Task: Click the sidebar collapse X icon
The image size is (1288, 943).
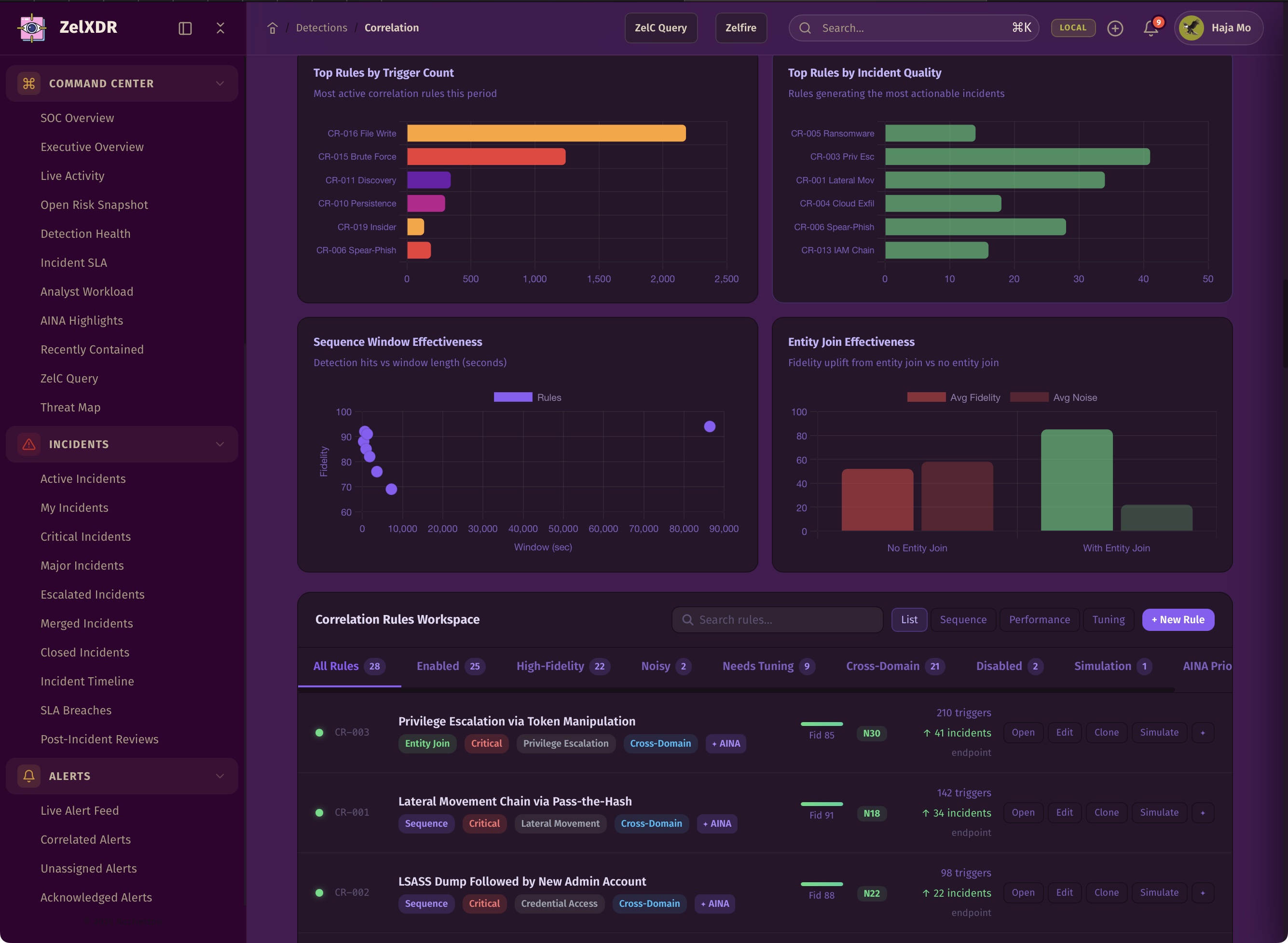Action: click(x=220, y=28)
